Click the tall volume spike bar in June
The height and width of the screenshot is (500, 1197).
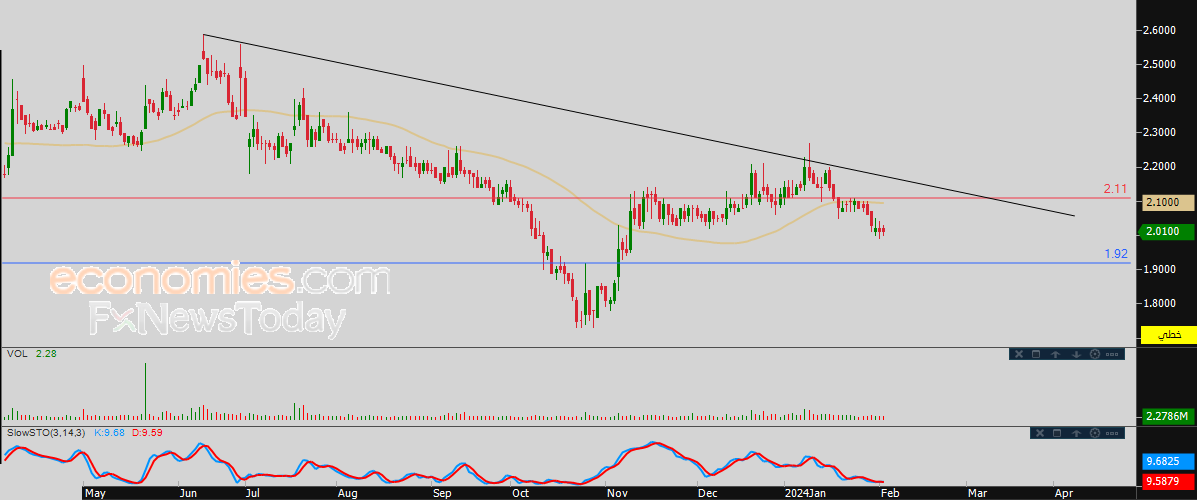(144, 392)
